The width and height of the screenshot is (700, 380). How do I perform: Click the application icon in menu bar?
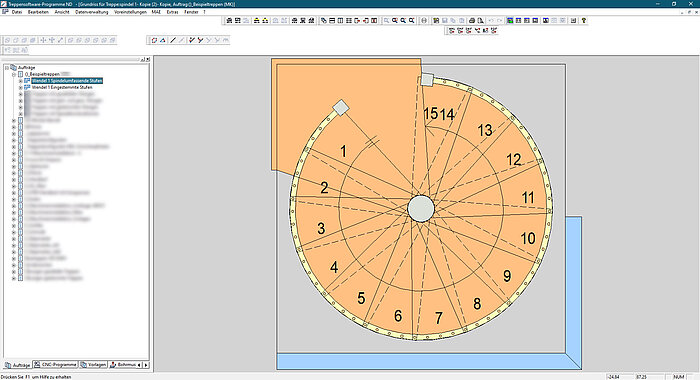pos(5,12)
